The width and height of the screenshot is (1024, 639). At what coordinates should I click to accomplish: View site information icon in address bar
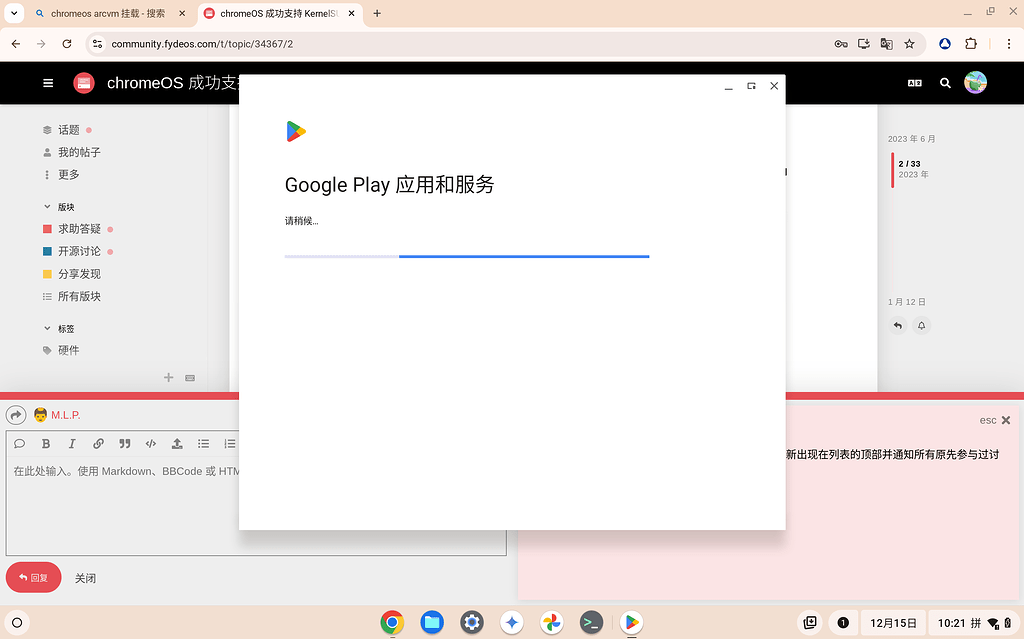point(97,44)
